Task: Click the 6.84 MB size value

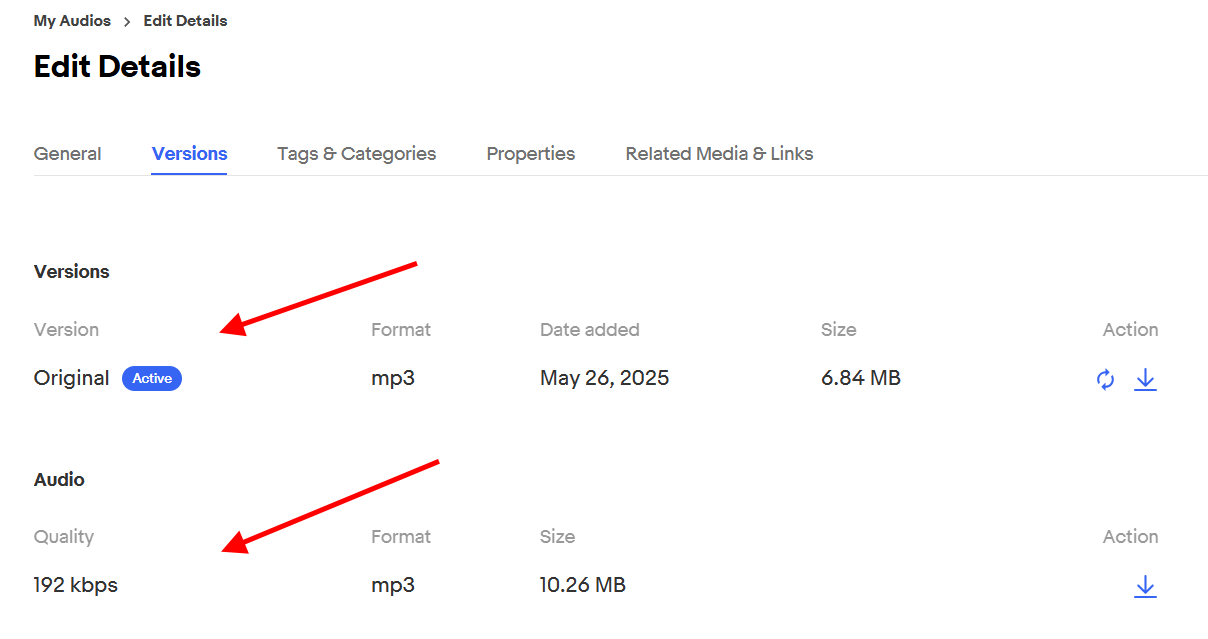Action: [x=860, y=378]
